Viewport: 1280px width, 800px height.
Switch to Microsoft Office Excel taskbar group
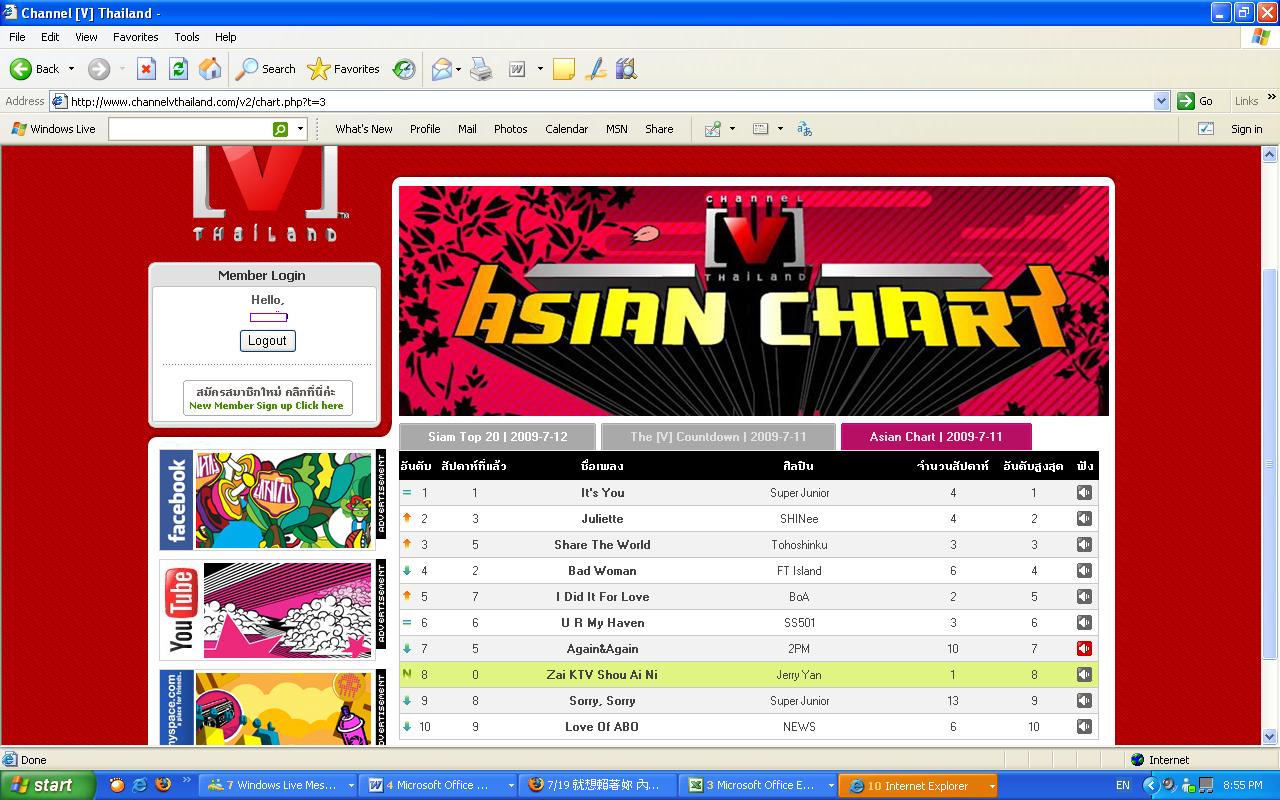759,785
